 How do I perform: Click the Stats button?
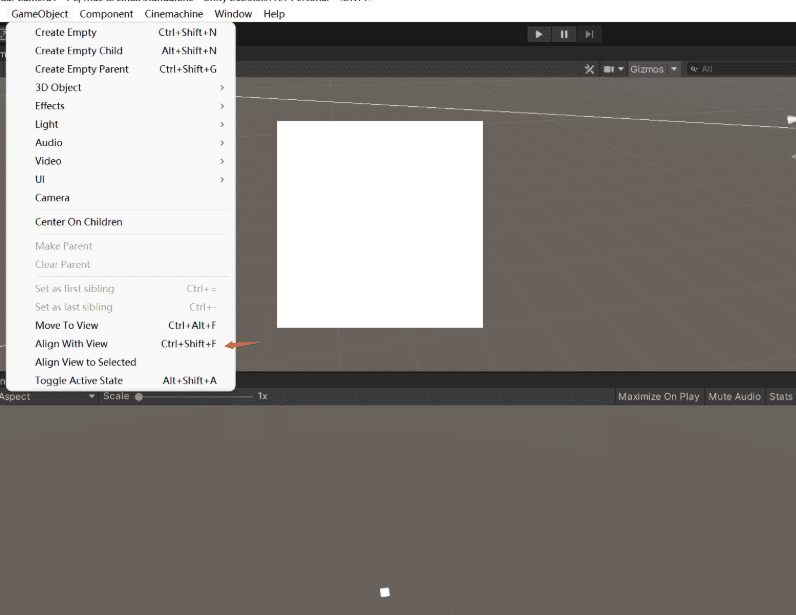[x=780, y=397]
